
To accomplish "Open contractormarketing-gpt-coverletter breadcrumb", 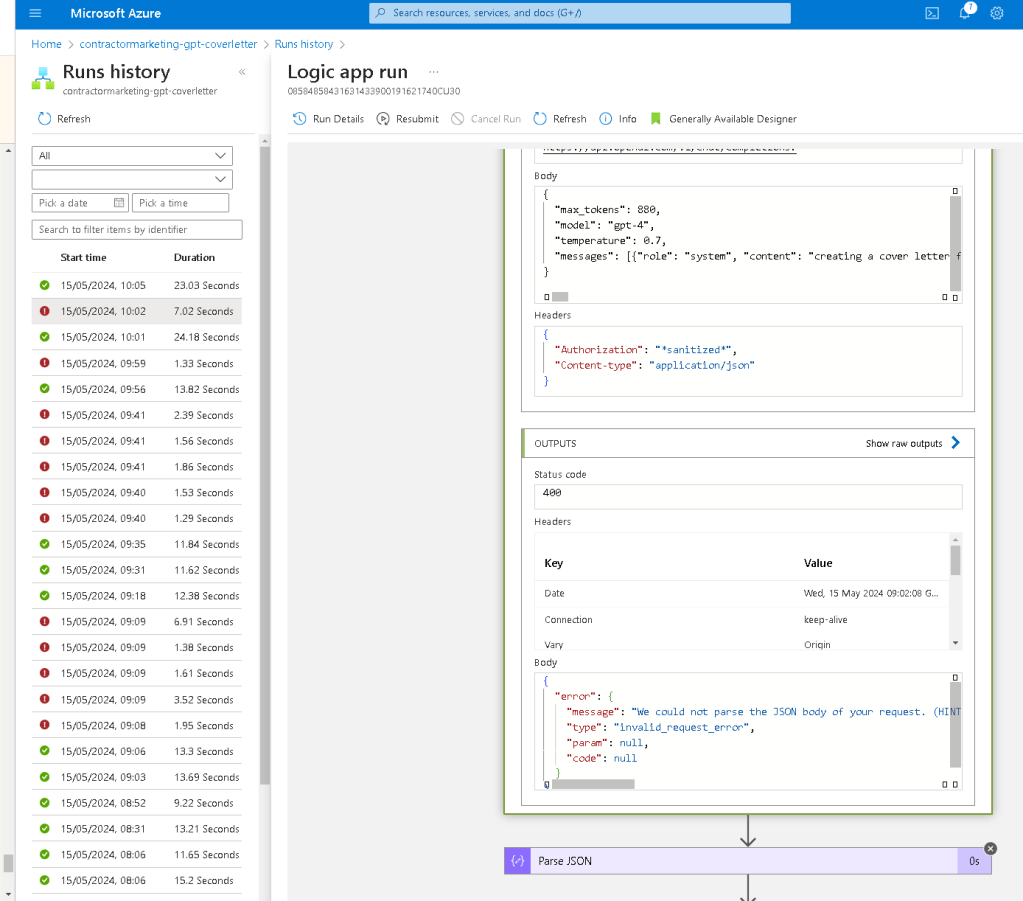I will point(168,44).
